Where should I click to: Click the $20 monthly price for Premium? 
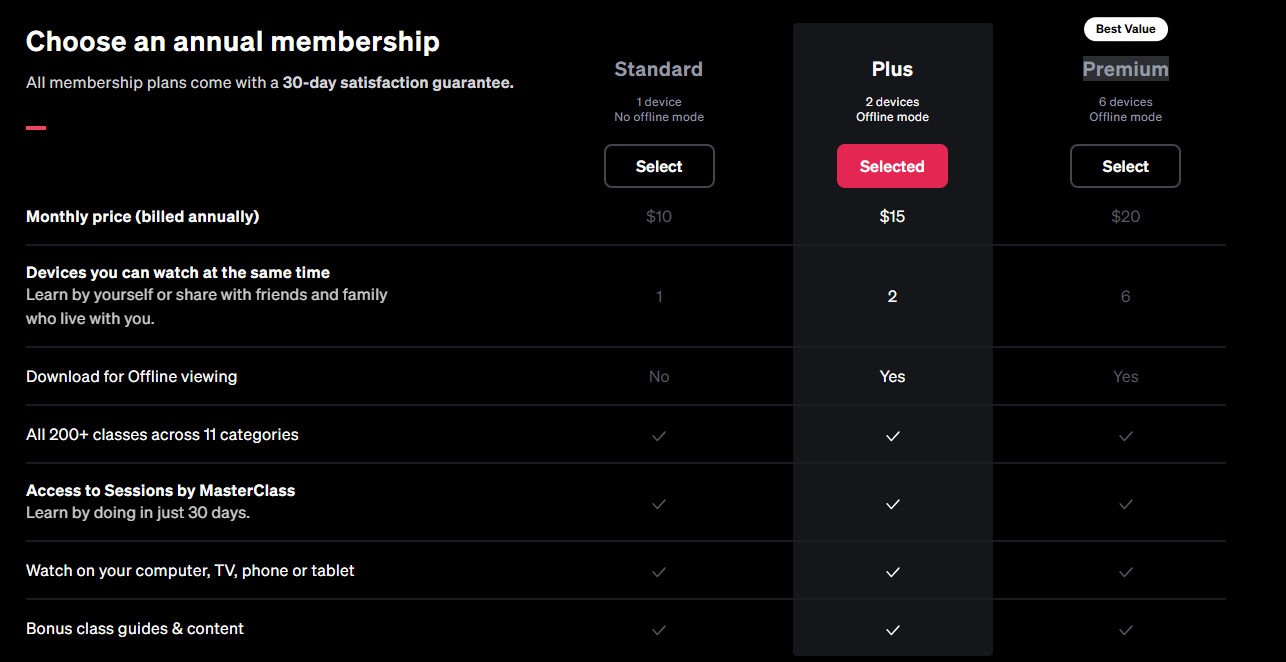click(1125, 216)
